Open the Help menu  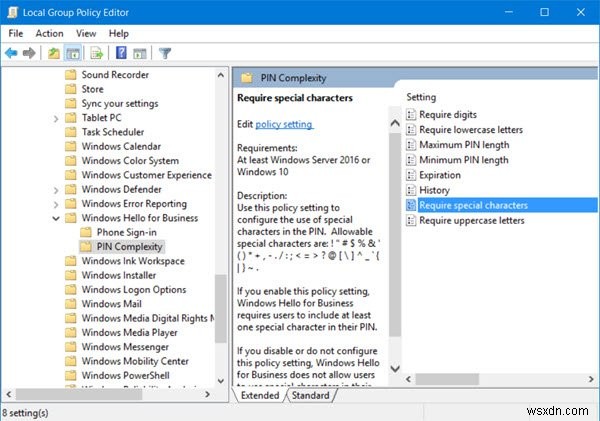[x=119, y=34]
